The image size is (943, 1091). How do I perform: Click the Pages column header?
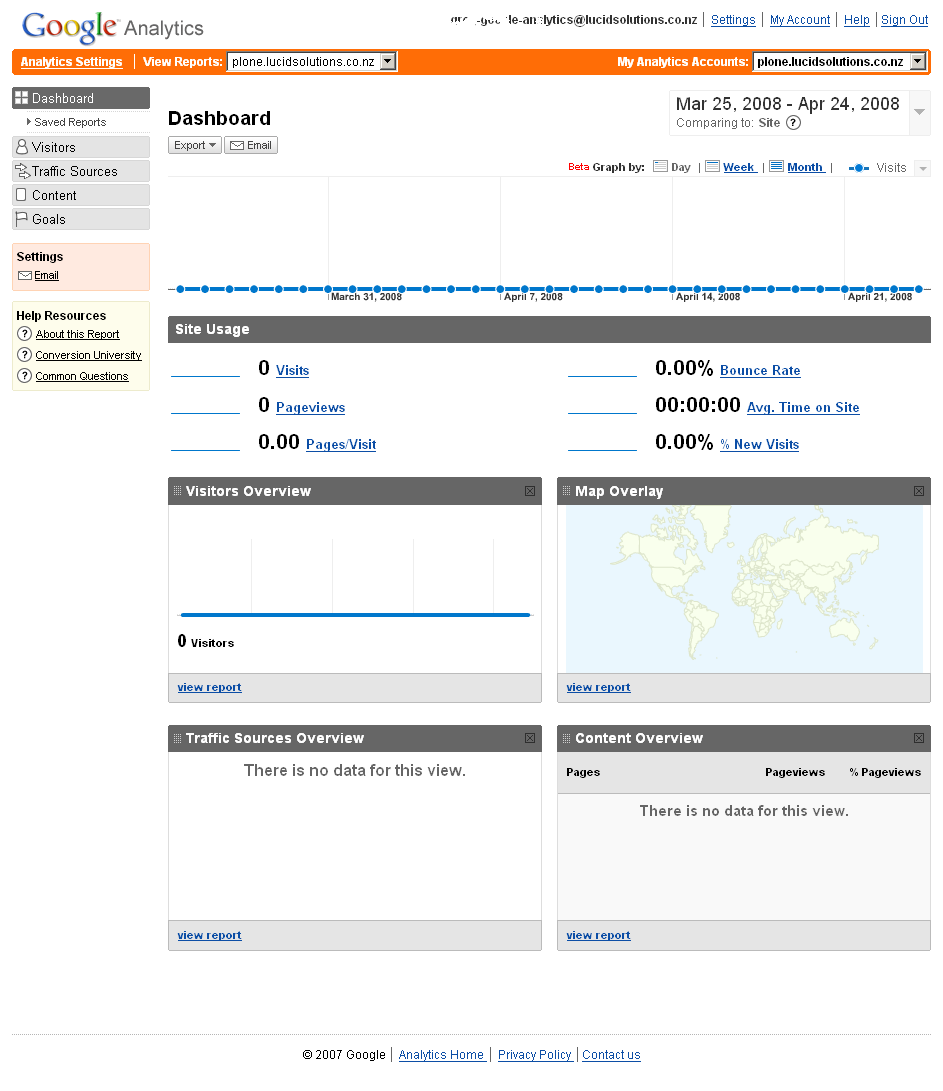pos(583,772)
